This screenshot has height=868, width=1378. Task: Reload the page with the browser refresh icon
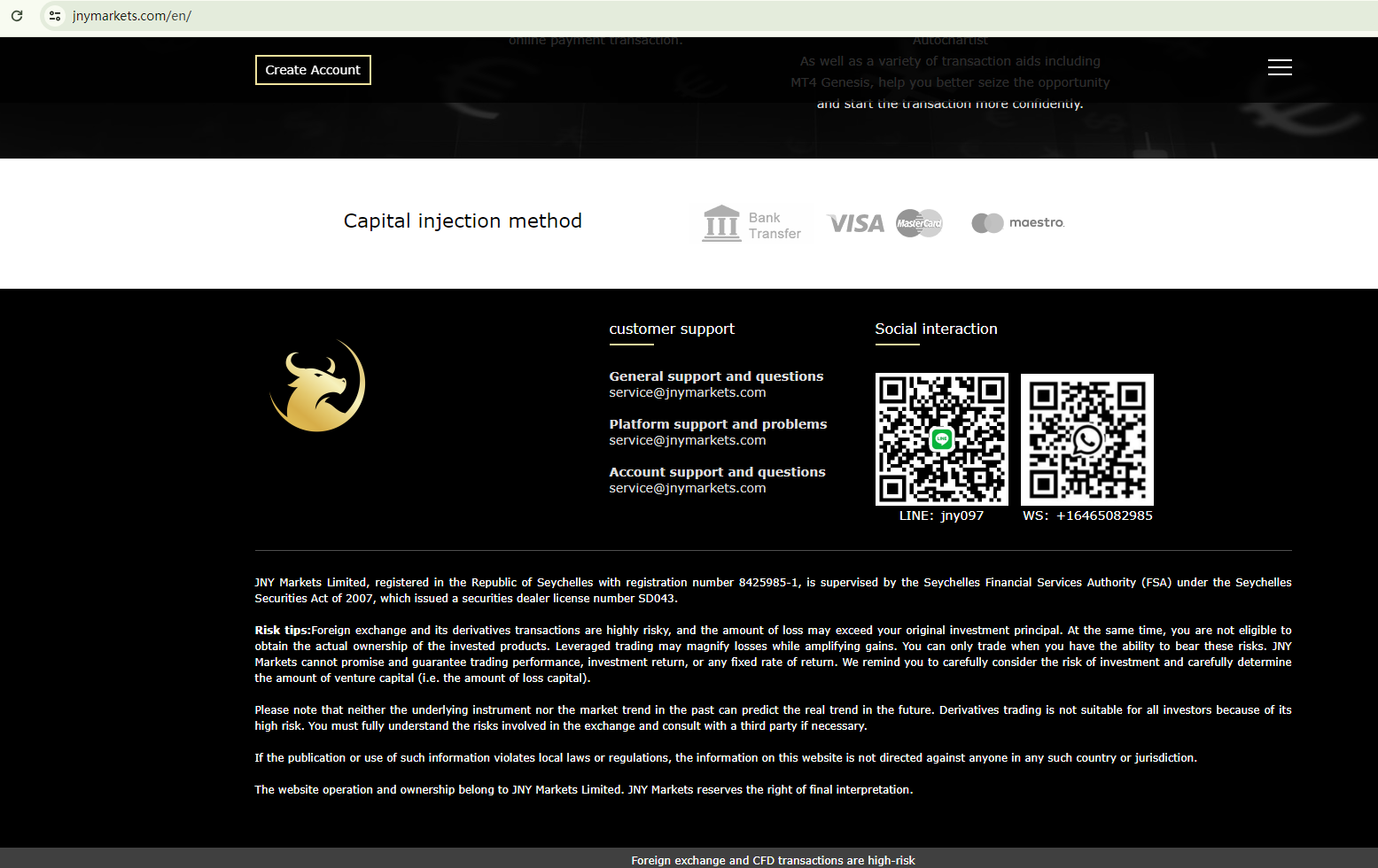17,16
